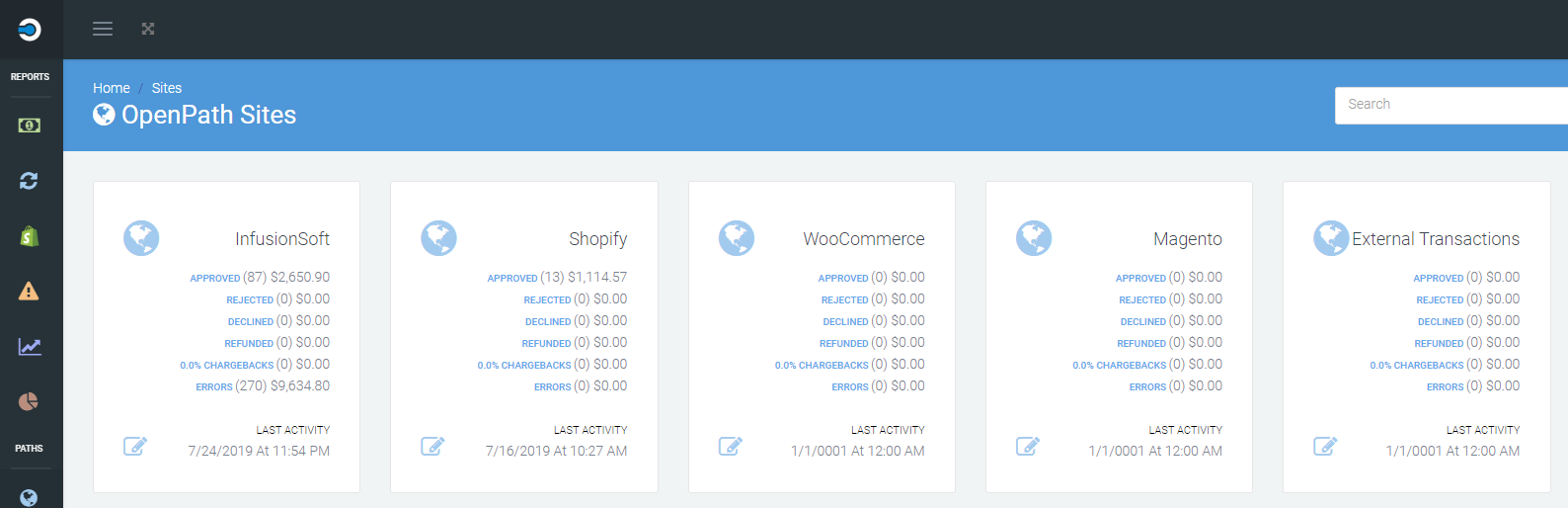Screen dimensions: 1568x508
Task: Click the $1,114.57 approved amount
Action: click(597, 278)
